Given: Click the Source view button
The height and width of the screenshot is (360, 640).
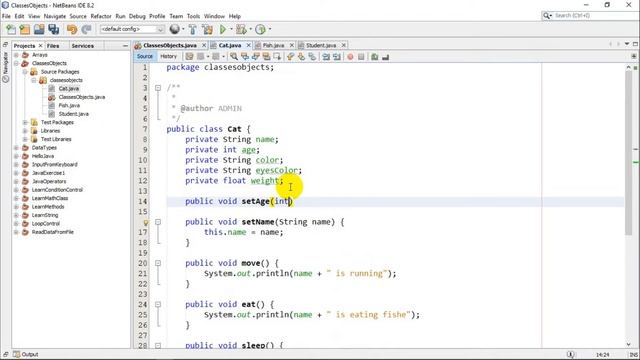Looking at the screenshot, I should click(145, 56).
